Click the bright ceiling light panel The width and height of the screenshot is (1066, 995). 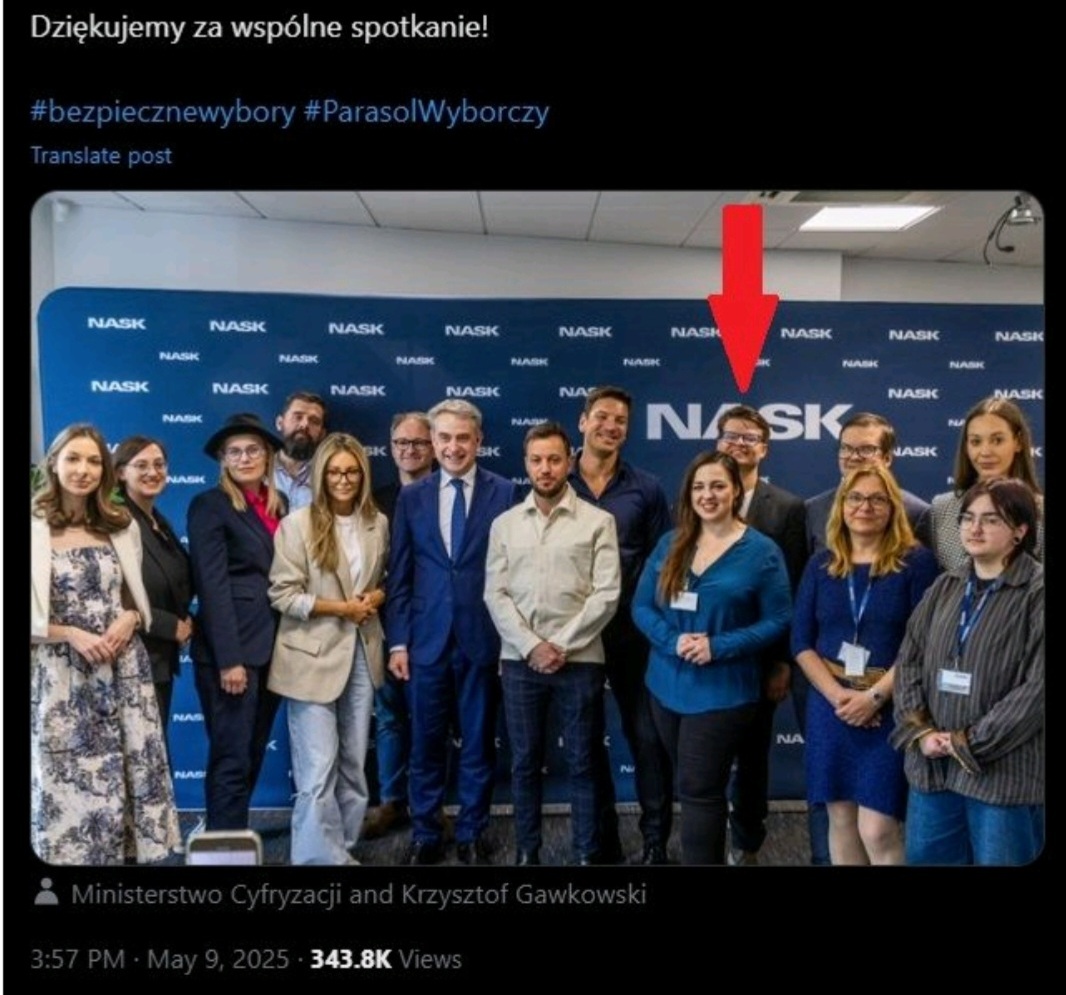click(872, 219)
